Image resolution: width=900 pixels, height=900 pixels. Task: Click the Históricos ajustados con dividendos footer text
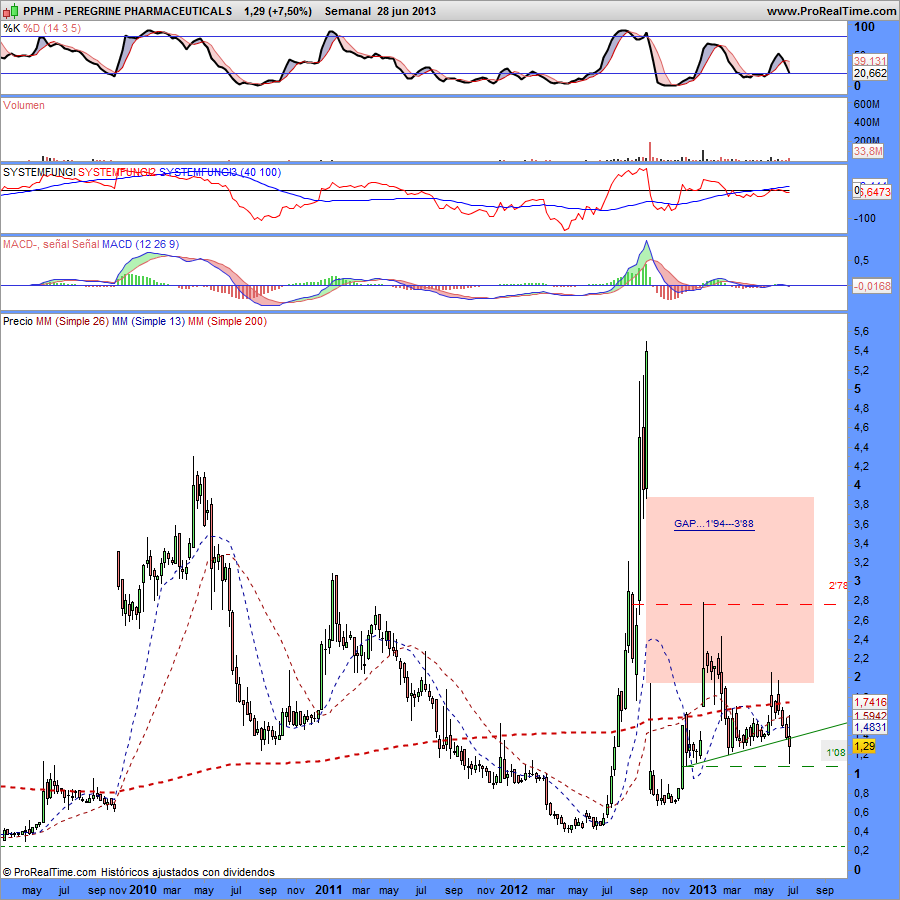[188, 872]
